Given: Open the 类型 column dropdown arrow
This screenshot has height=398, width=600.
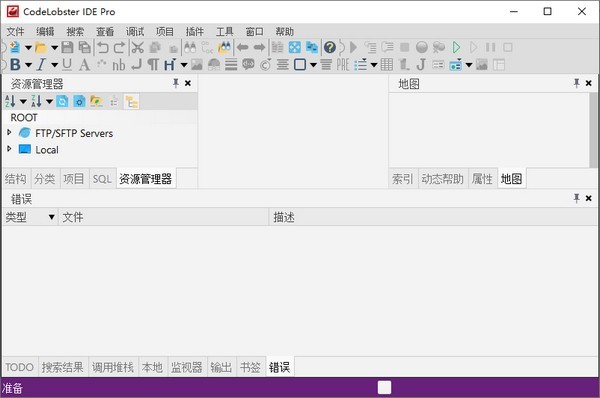Looking at the screenshot, I should click(x=51, y=217).
